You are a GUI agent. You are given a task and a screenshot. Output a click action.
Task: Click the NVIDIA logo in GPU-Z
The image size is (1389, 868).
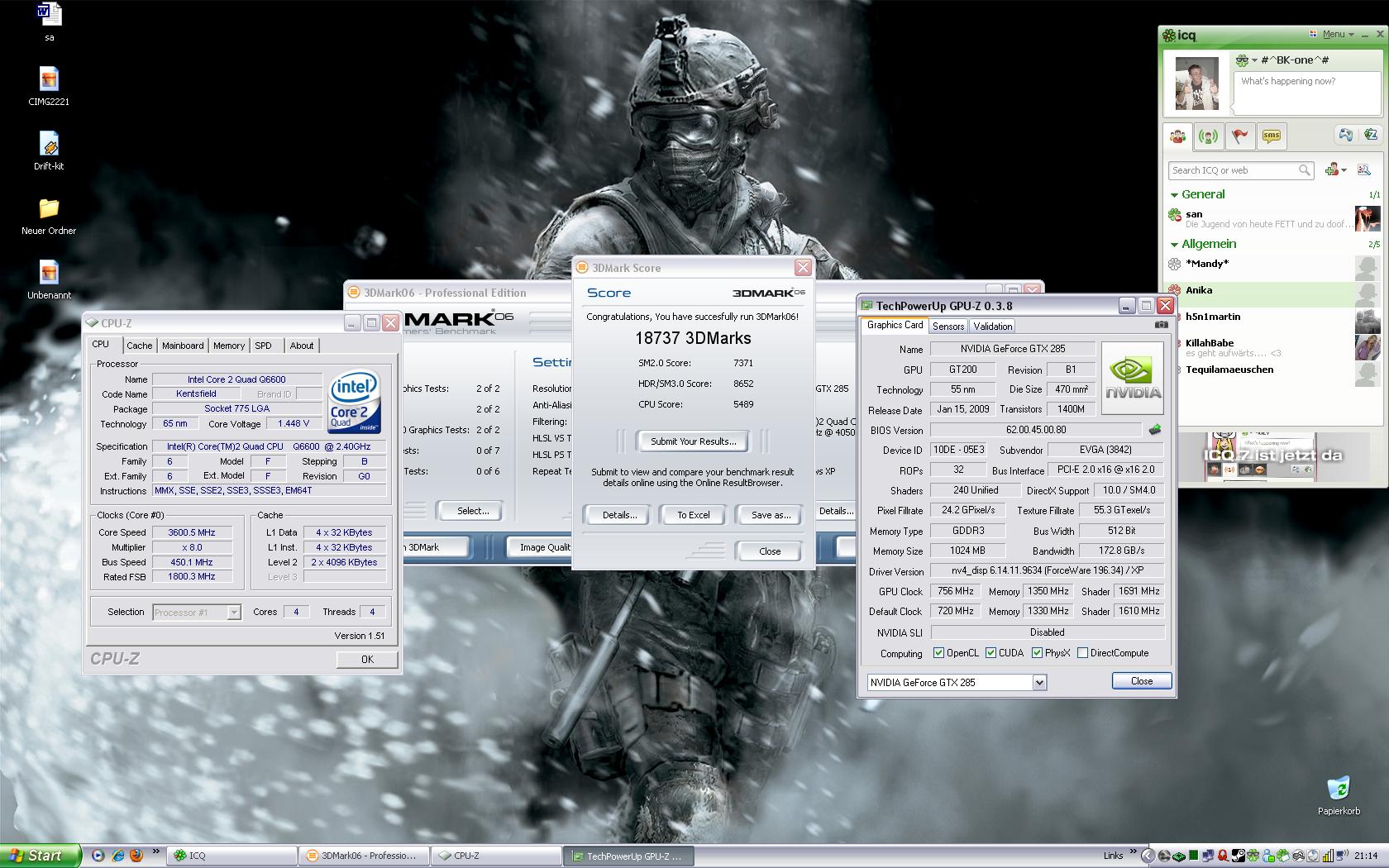[x=1133, y=378]
